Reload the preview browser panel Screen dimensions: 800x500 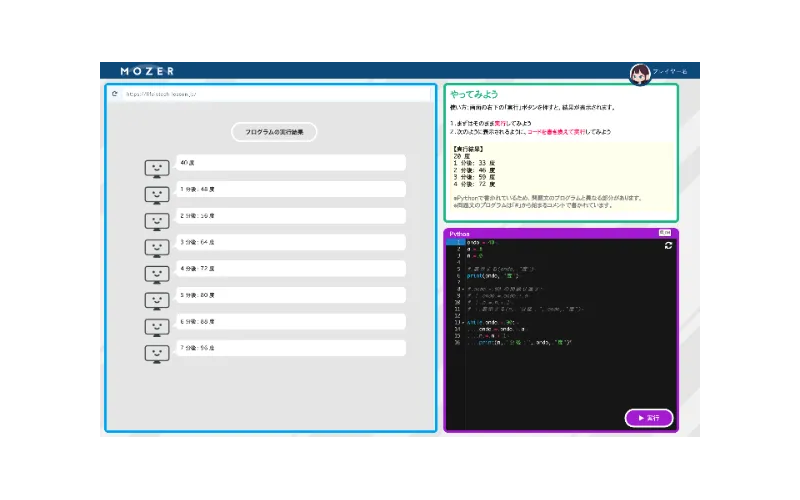(115, 94)
